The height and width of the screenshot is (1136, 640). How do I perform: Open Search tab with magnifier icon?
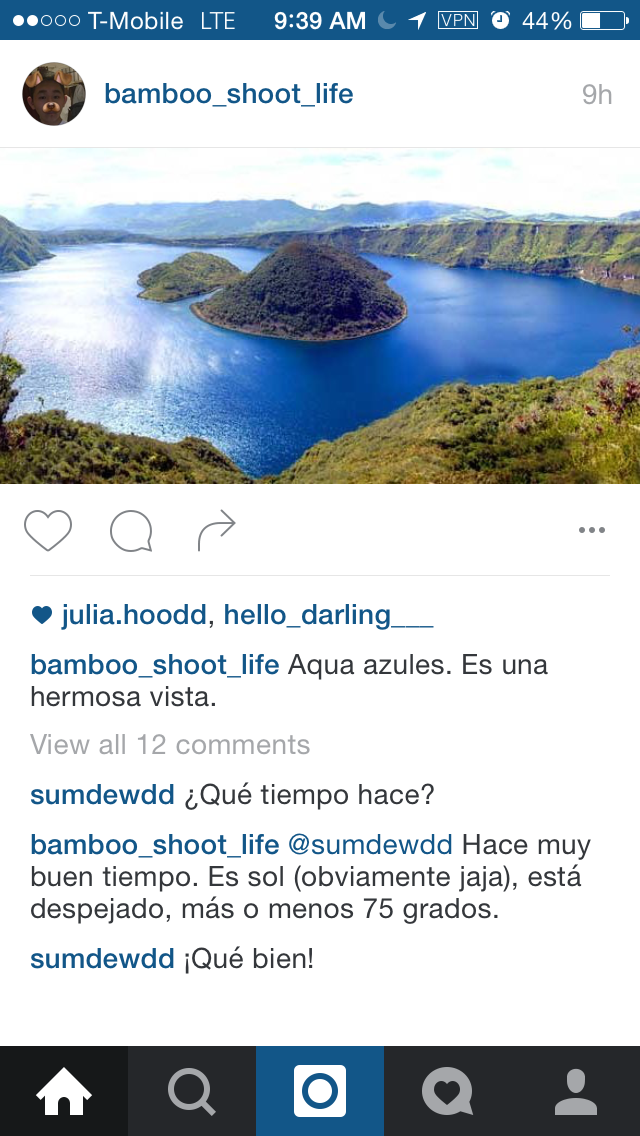click(x=192, y=1091)
